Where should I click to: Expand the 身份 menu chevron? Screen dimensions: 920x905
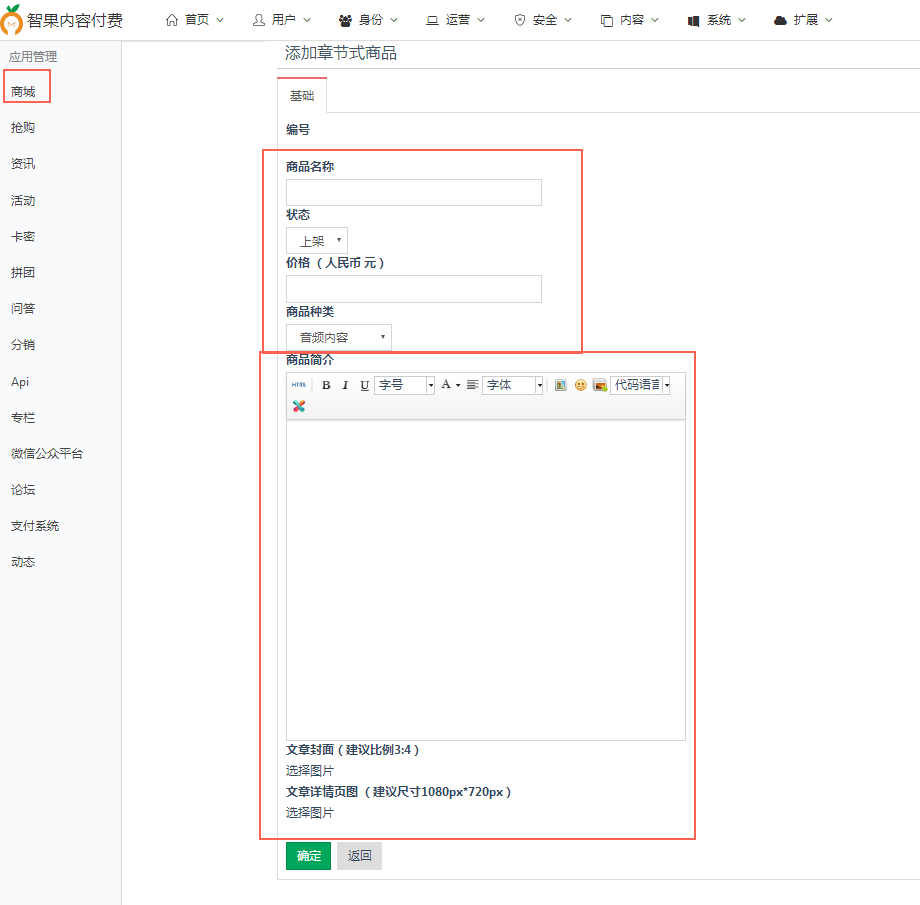(394, 20)
